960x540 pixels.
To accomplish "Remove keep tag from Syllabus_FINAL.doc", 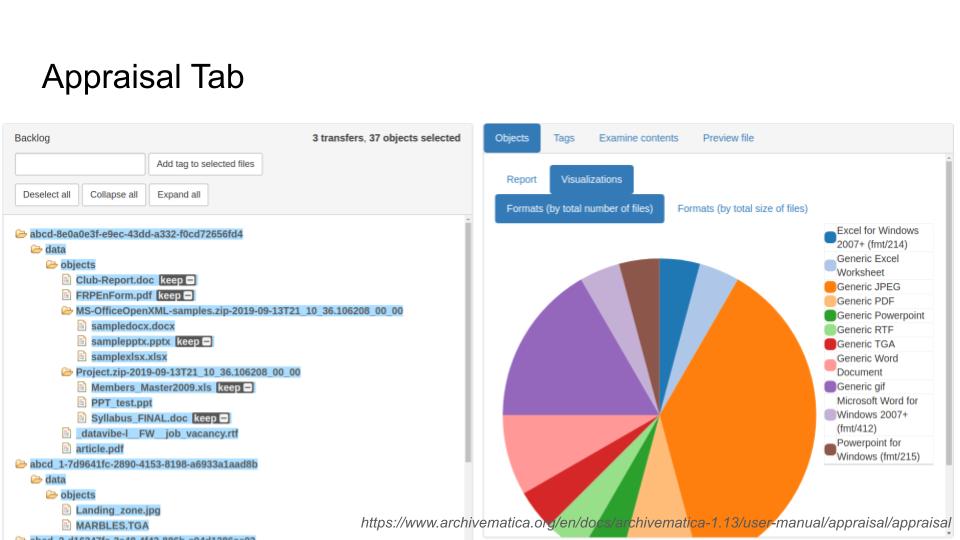I will (224, 418).
